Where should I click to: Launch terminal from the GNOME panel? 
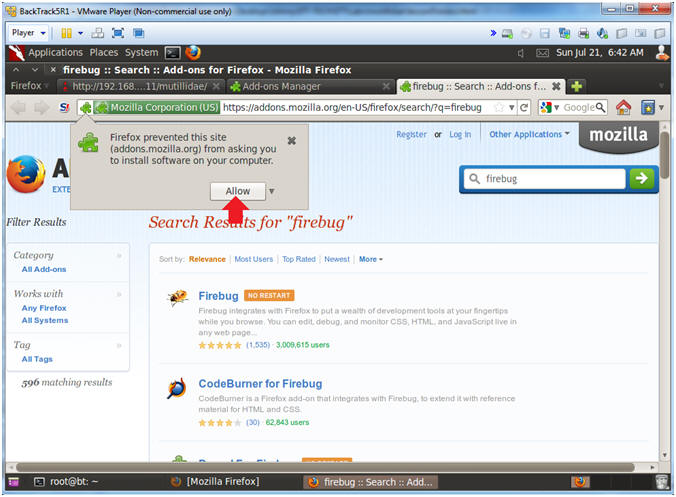pyautogui.click(x=173, y=53)
